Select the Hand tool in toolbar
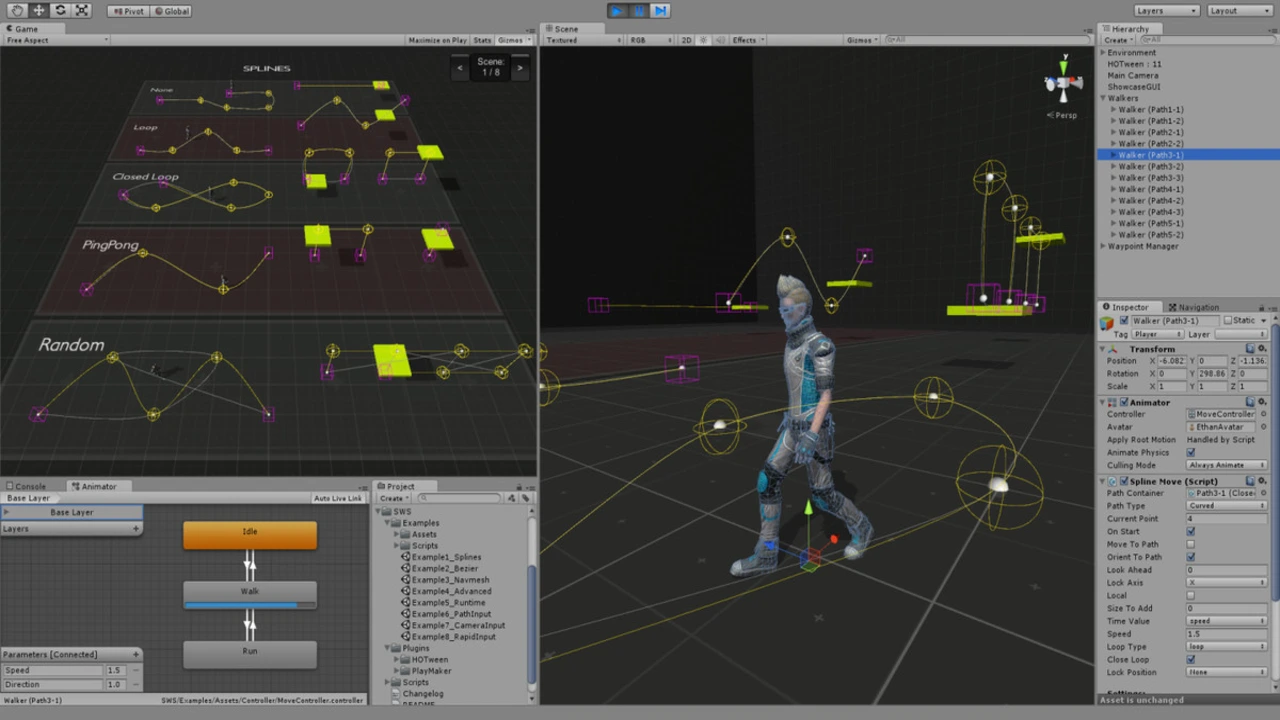The image size is (1280, 720). [17, 10]
